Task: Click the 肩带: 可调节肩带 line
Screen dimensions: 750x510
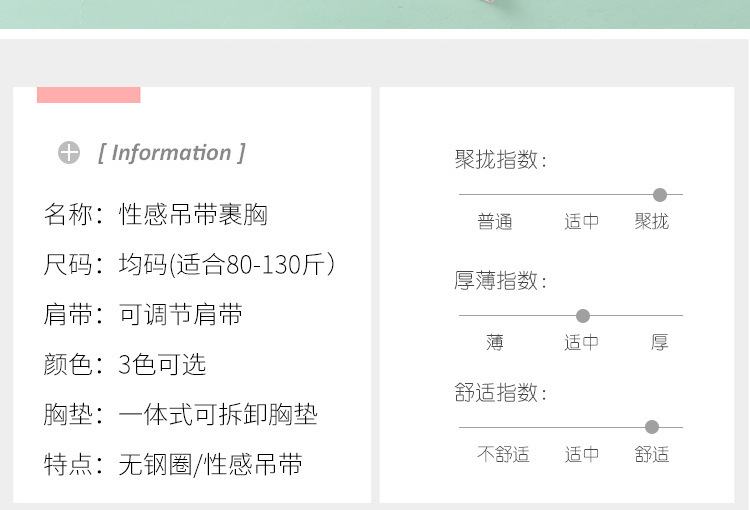Action: click(x=143, y=315)
